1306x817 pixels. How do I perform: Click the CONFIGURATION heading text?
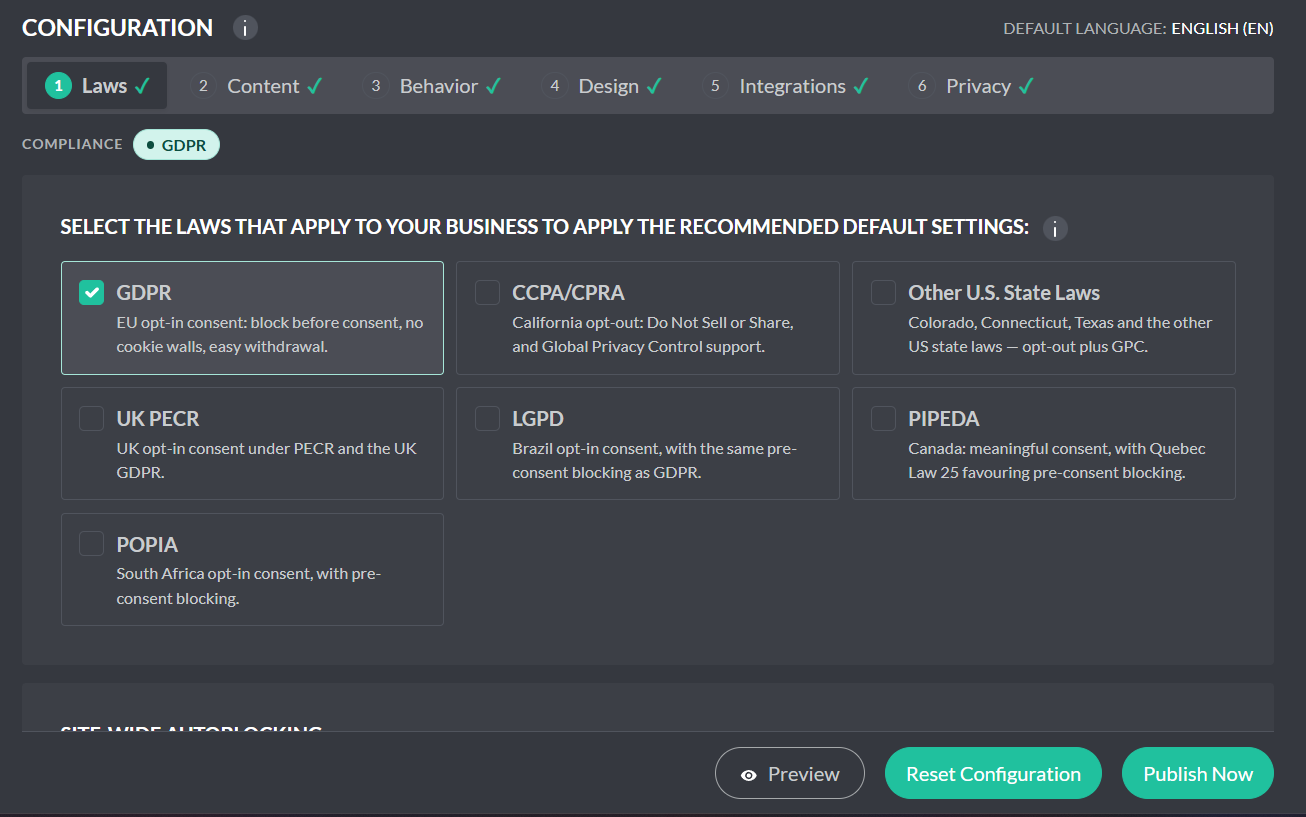coord(117,28)
